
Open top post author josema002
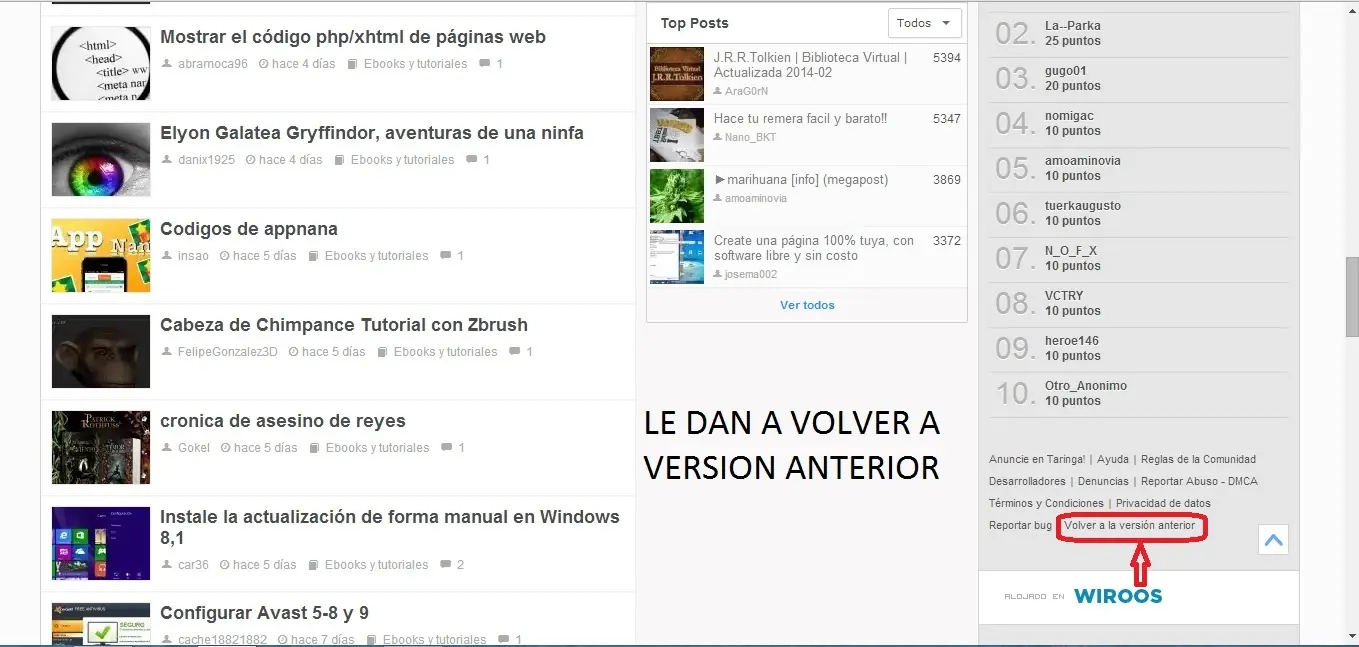pos(750,274)
